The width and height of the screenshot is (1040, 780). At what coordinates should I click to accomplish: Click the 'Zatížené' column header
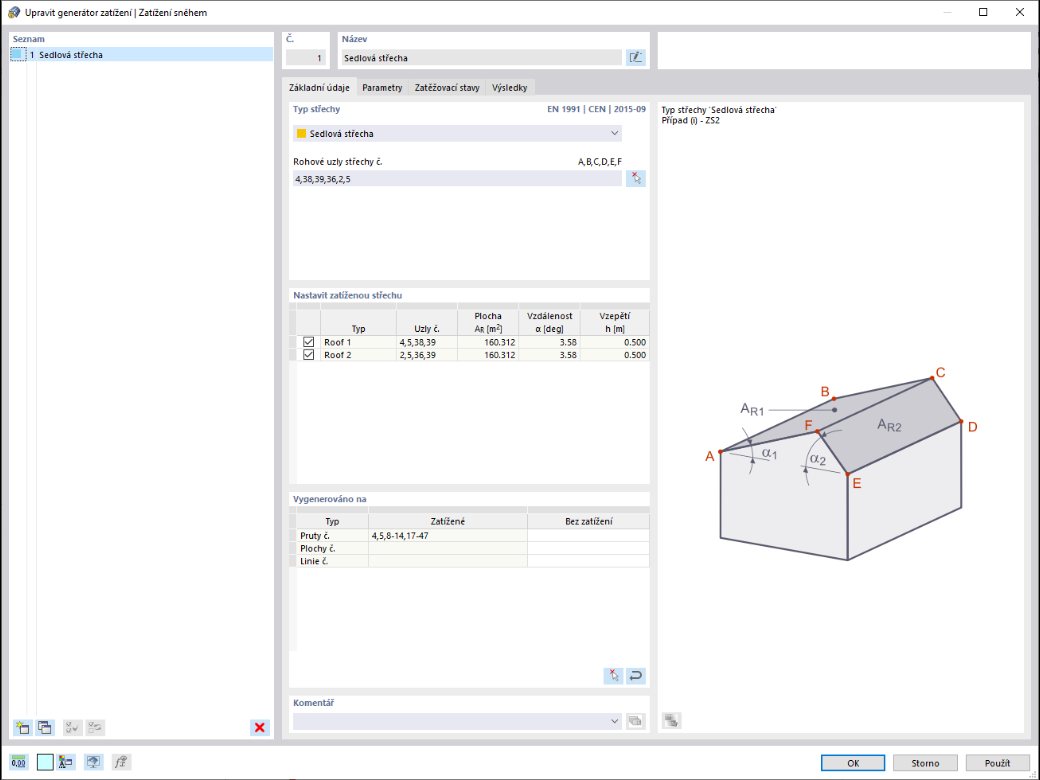pyautogui.click(x=448, y=521)
